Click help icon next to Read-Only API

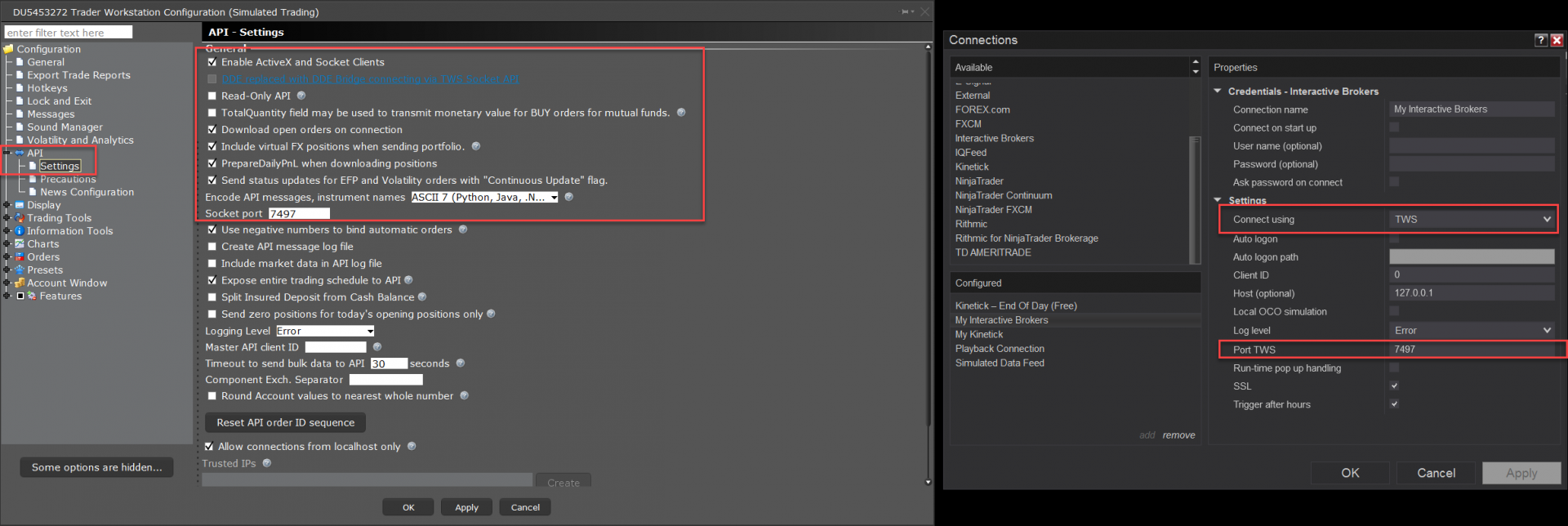click(x=301, y=96)
